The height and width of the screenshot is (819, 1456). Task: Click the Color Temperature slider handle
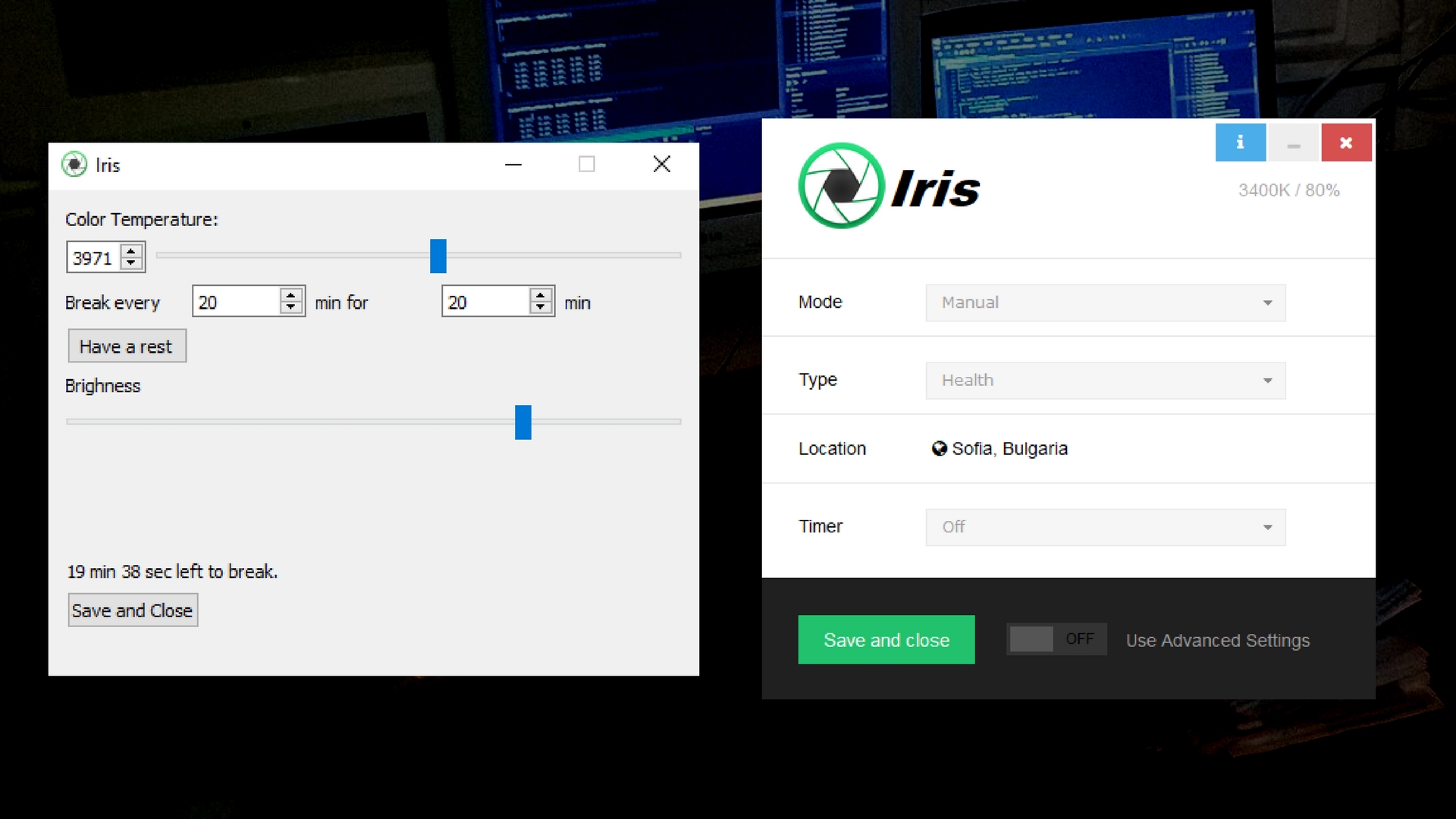pyautogui.click(x=438, y=256)
